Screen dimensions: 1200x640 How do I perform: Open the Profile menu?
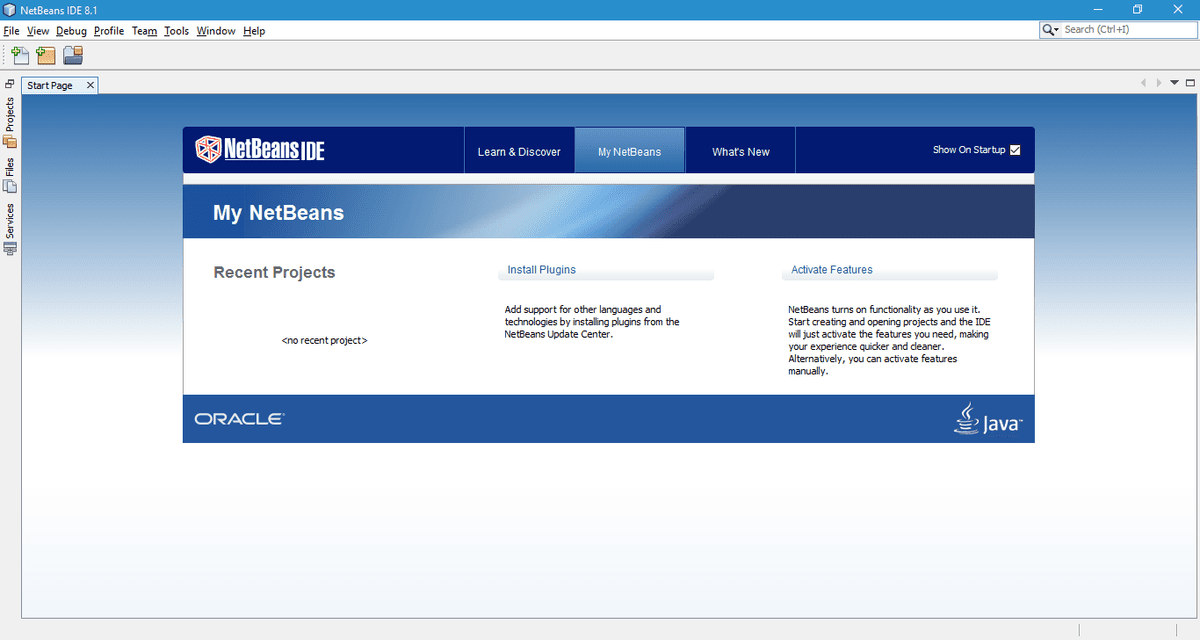pos(109,31)
